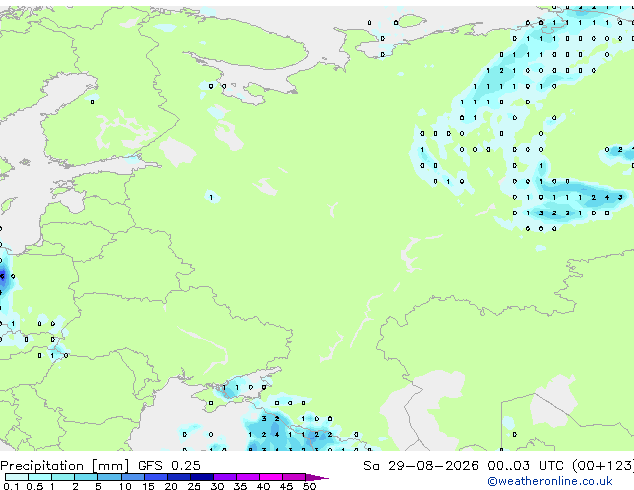The image size is (634, 490).
Task: Select the 30–35 mm purple legend segment
Action: point(224,477)
